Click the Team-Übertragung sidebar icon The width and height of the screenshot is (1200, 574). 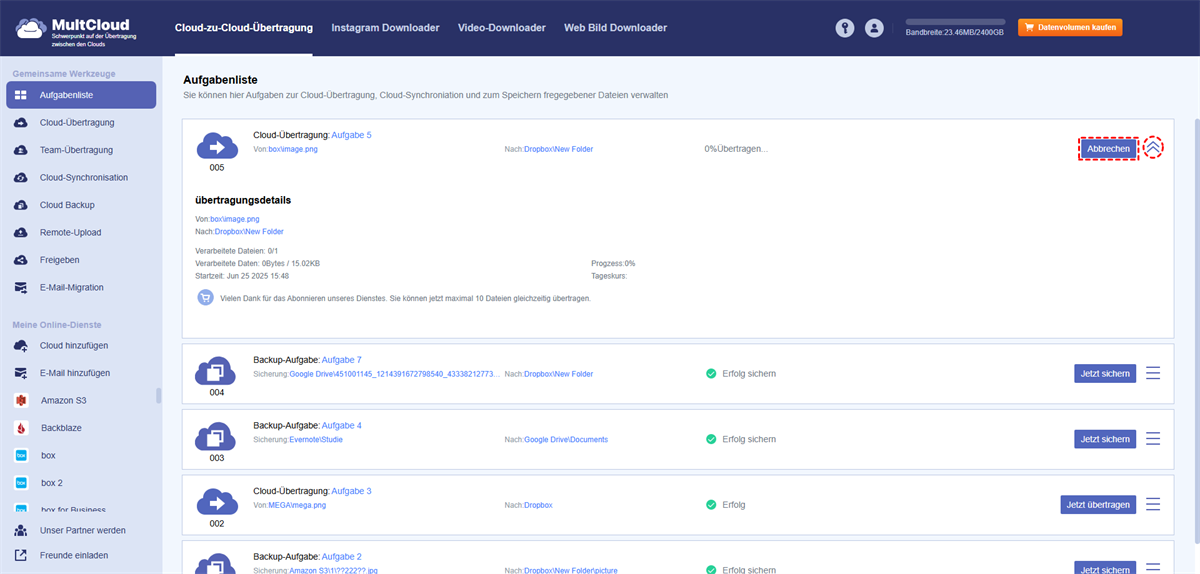(x=21, y=150)
